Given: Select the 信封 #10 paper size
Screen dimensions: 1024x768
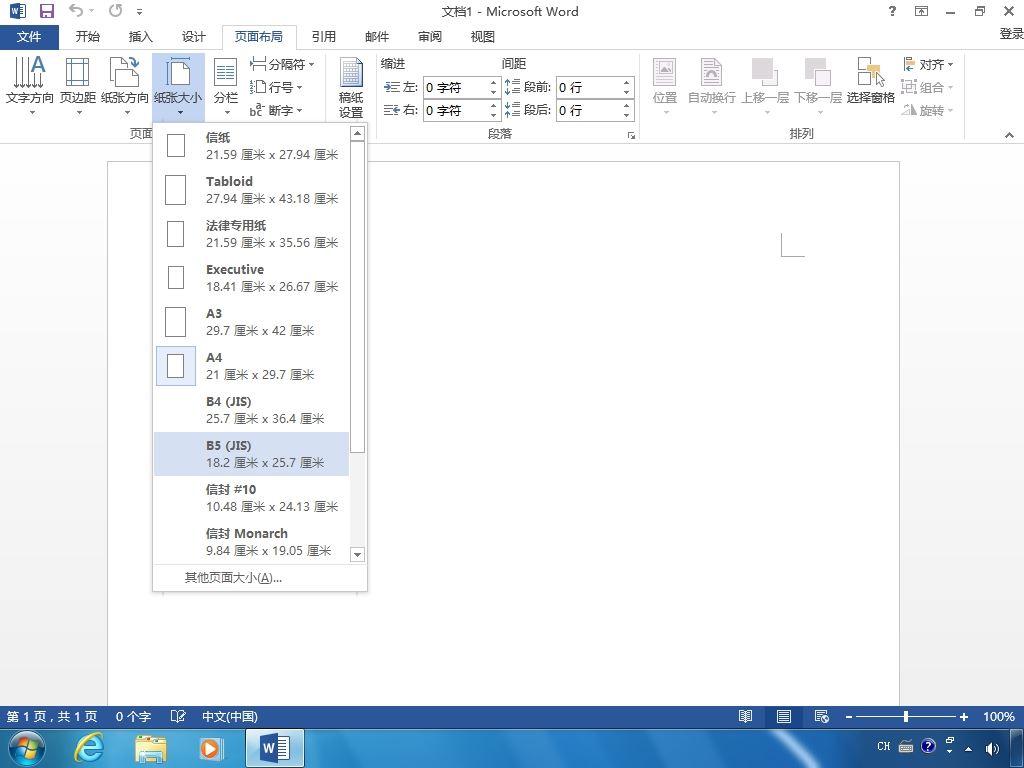Looking at the screenshot, I should (x=251, y=498).
